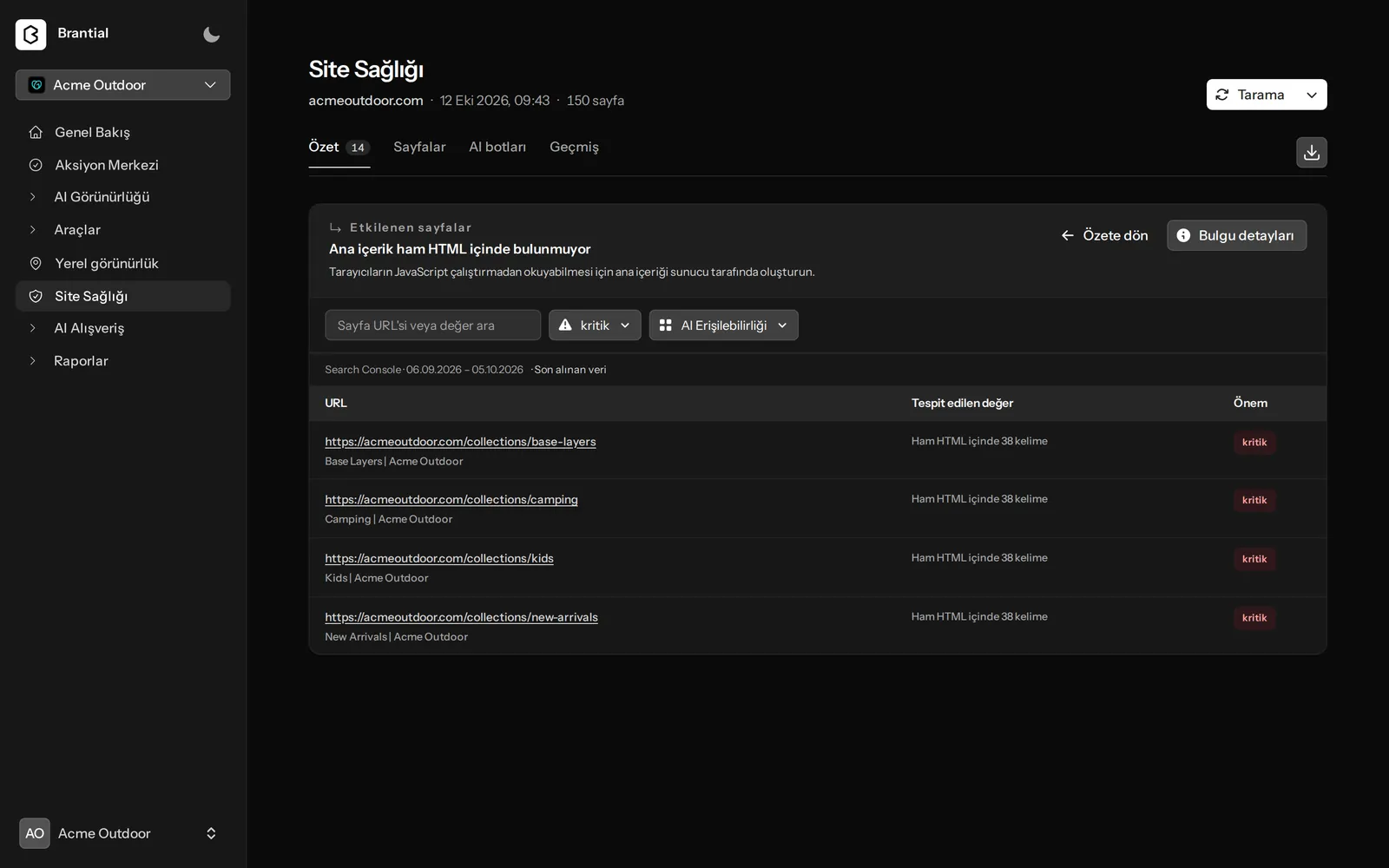Click the Aksiyon Merkezi check icon
The height and width of the screenshot is (868, 1389).
point(36,165)
